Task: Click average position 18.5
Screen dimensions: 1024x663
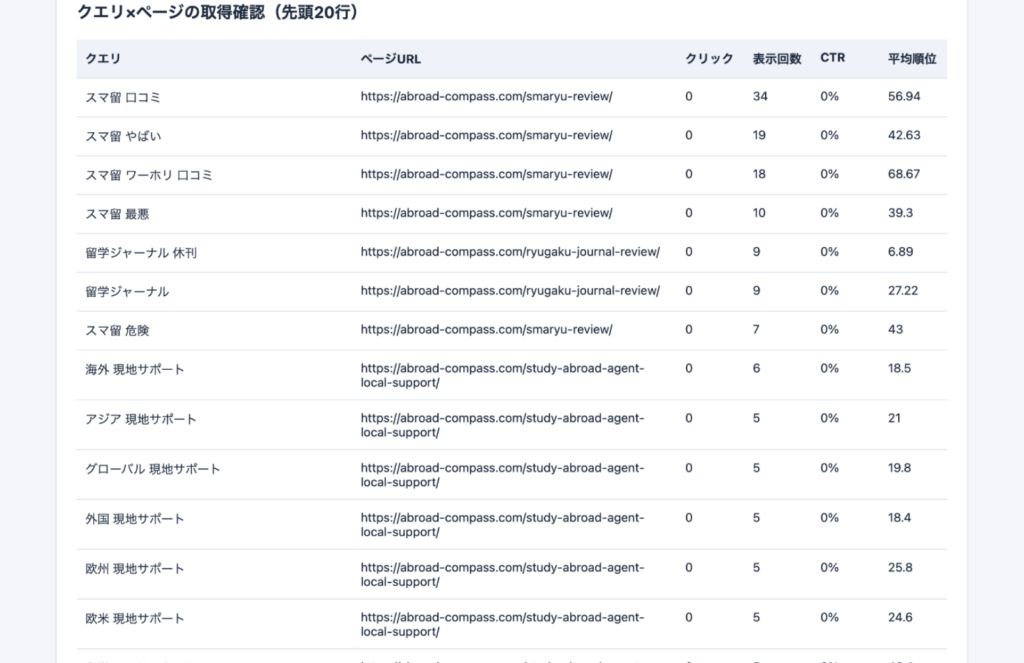Action: 899,368
